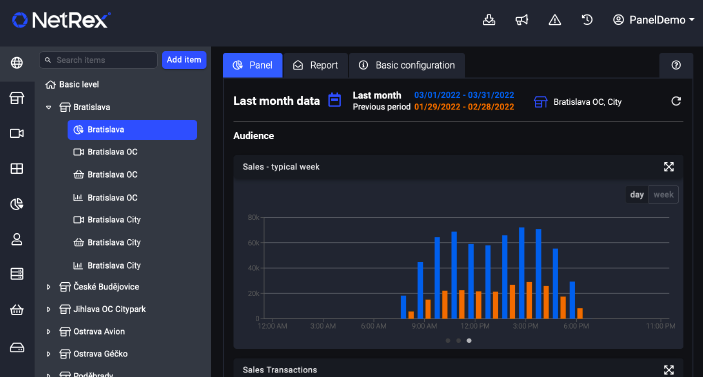Open the history clock icon
703x377 pixels.
[x=587, y=20]
